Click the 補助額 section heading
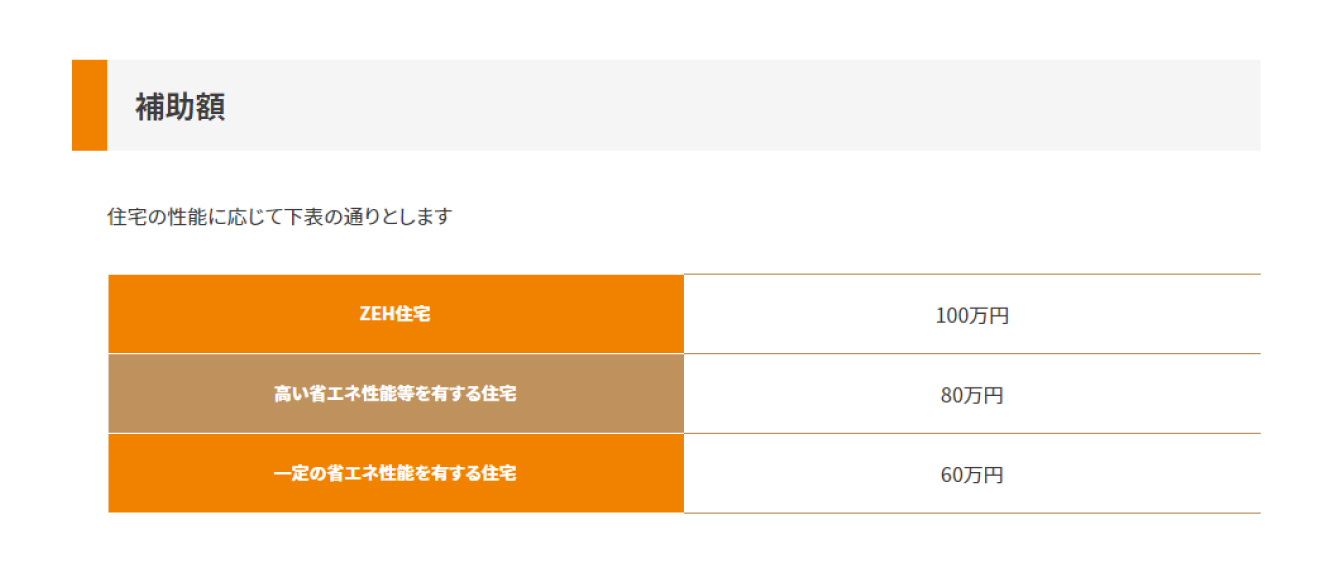Image resolution: width=1333 pixels, height=583 pixels. pos(180,107)
